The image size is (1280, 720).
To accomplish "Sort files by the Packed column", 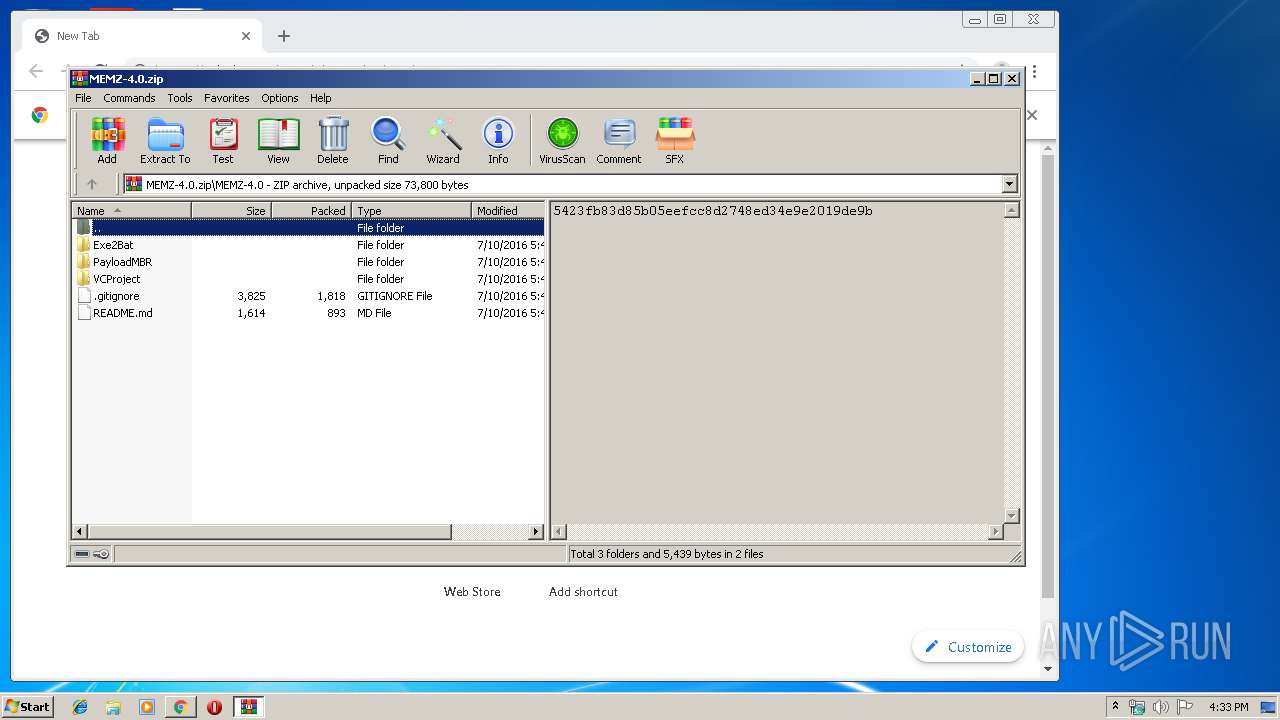I will pos(311,211).
